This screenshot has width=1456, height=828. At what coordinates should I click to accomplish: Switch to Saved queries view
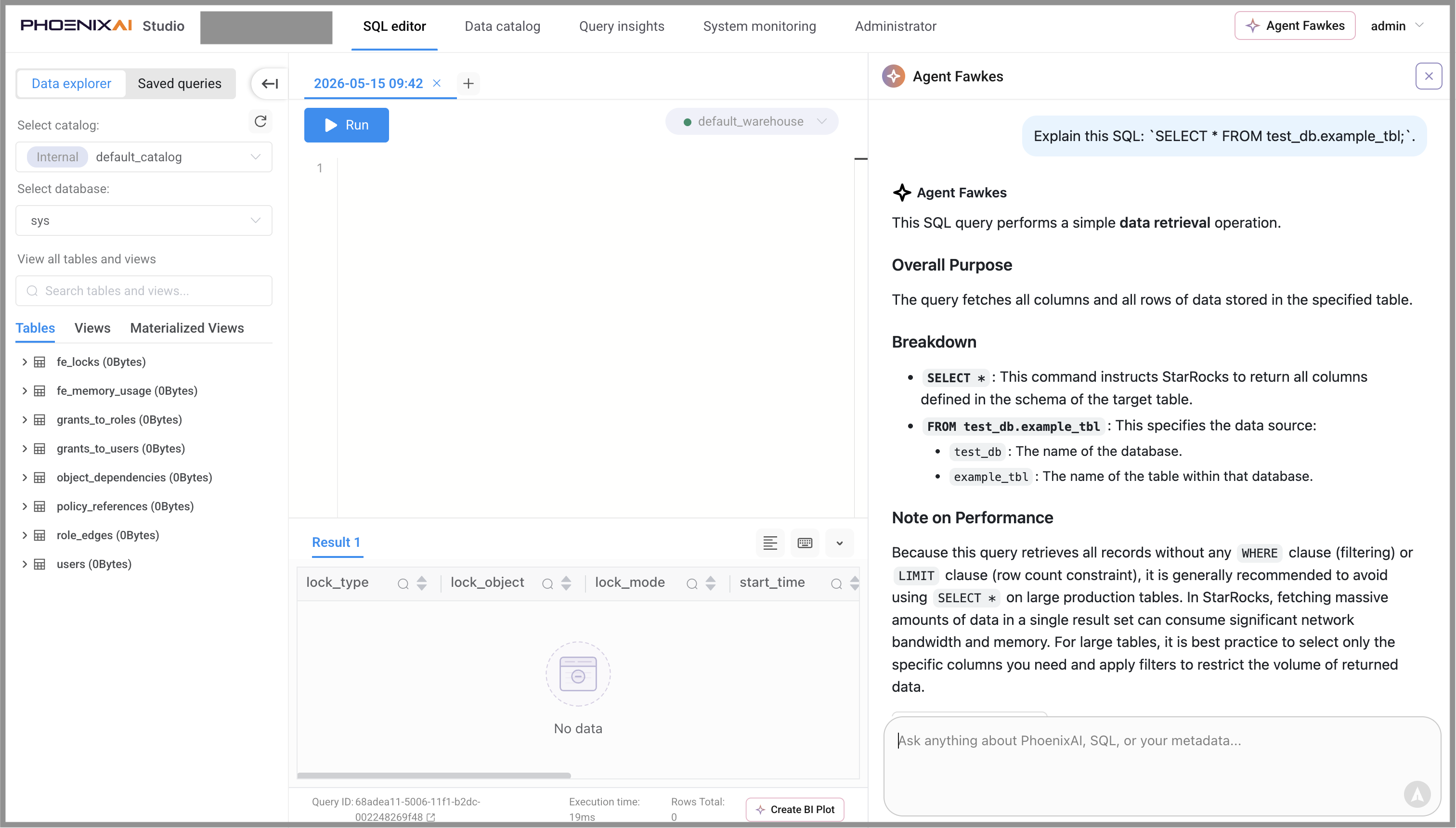180,84
